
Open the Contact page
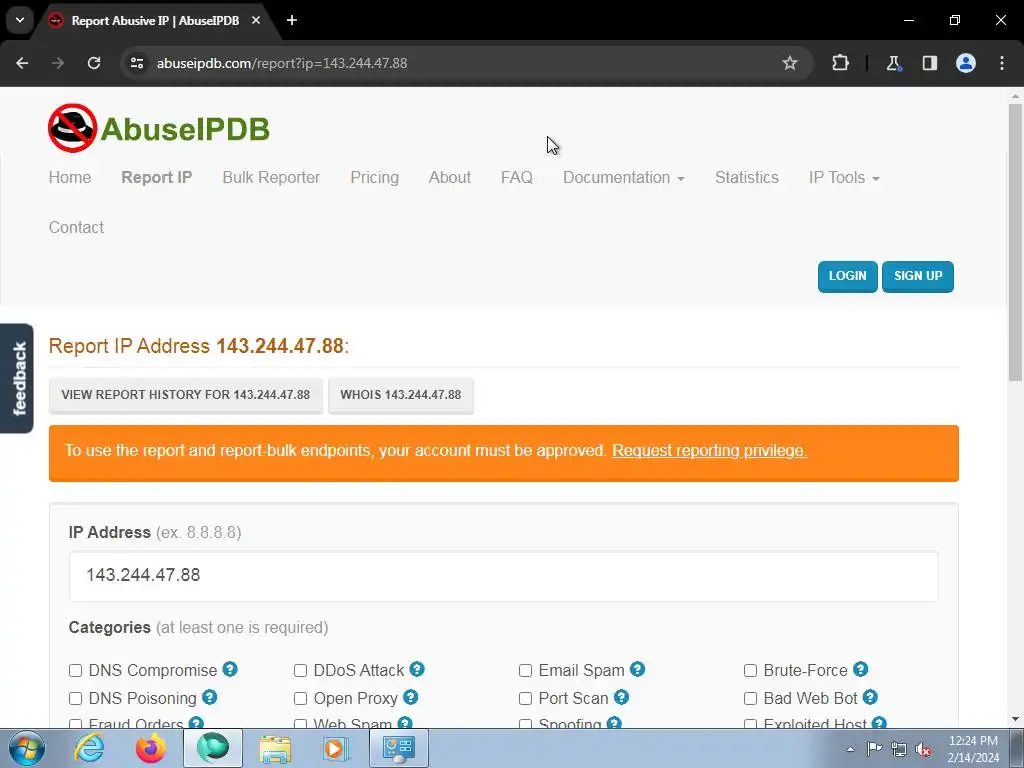[76, 227]
